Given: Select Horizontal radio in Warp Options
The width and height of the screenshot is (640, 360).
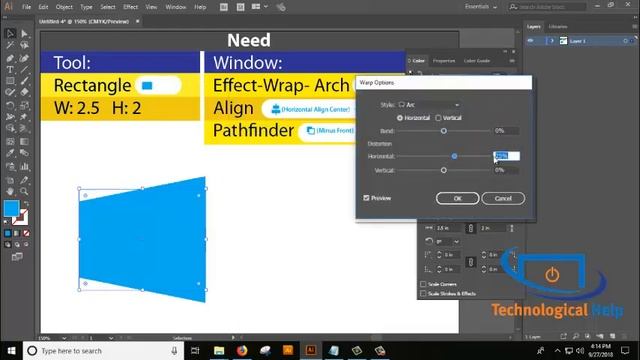Looking at the screenshot, I should pos(400,118).
